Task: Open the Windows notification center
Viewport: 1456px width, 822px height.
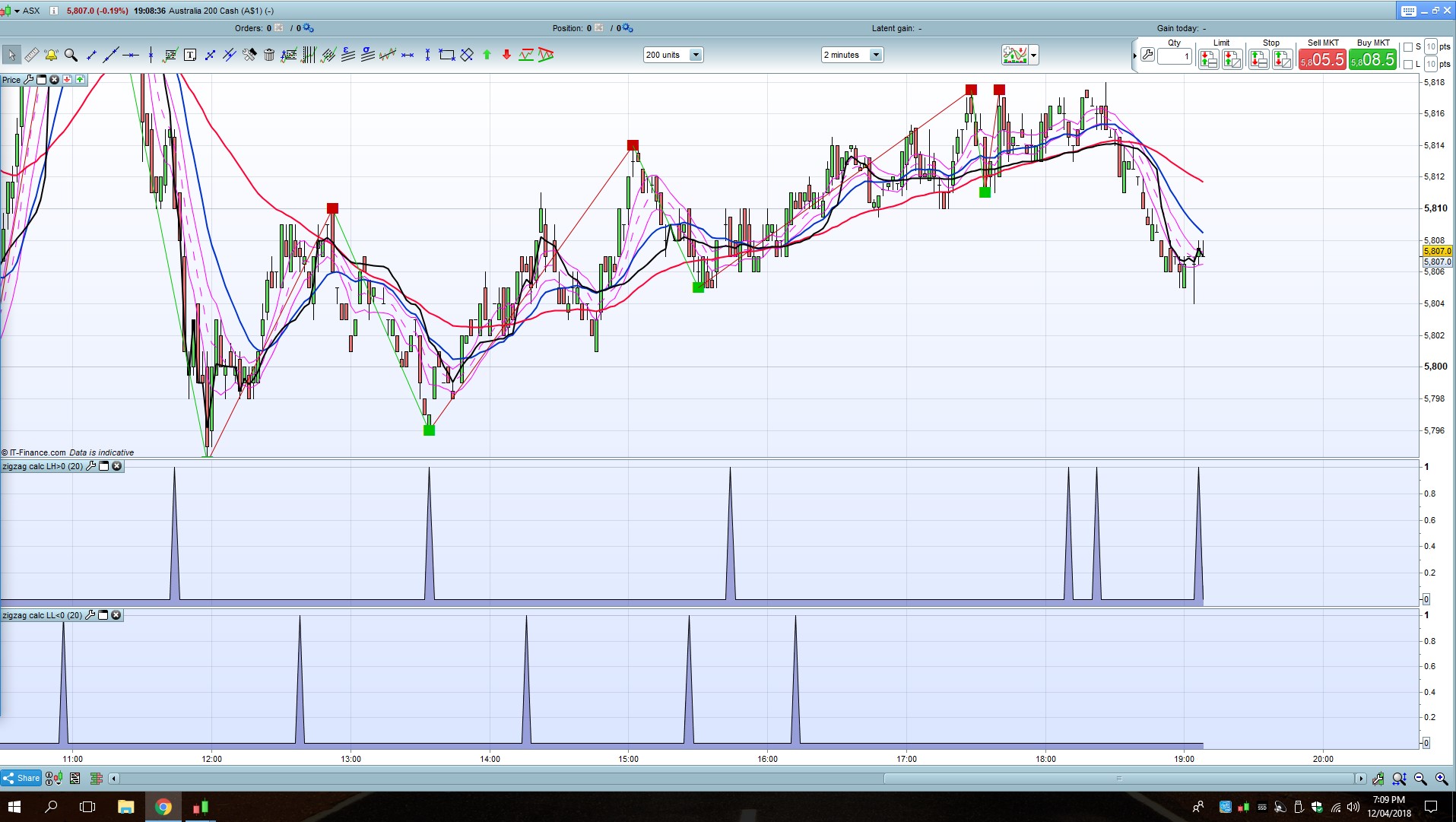Action: click(x=1430, y=807)
